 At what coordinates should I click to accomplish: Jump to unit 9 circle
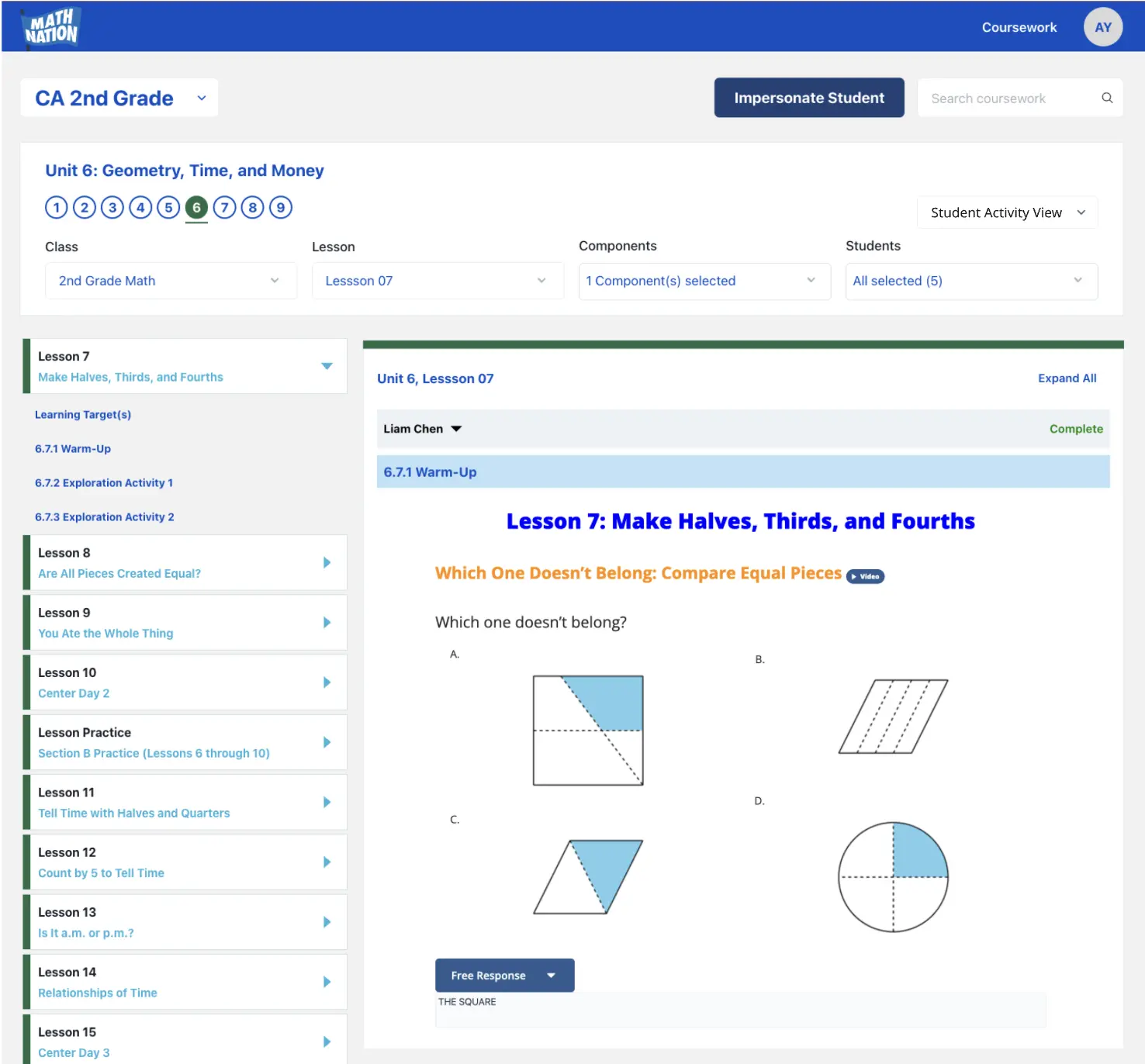[281, 208]
